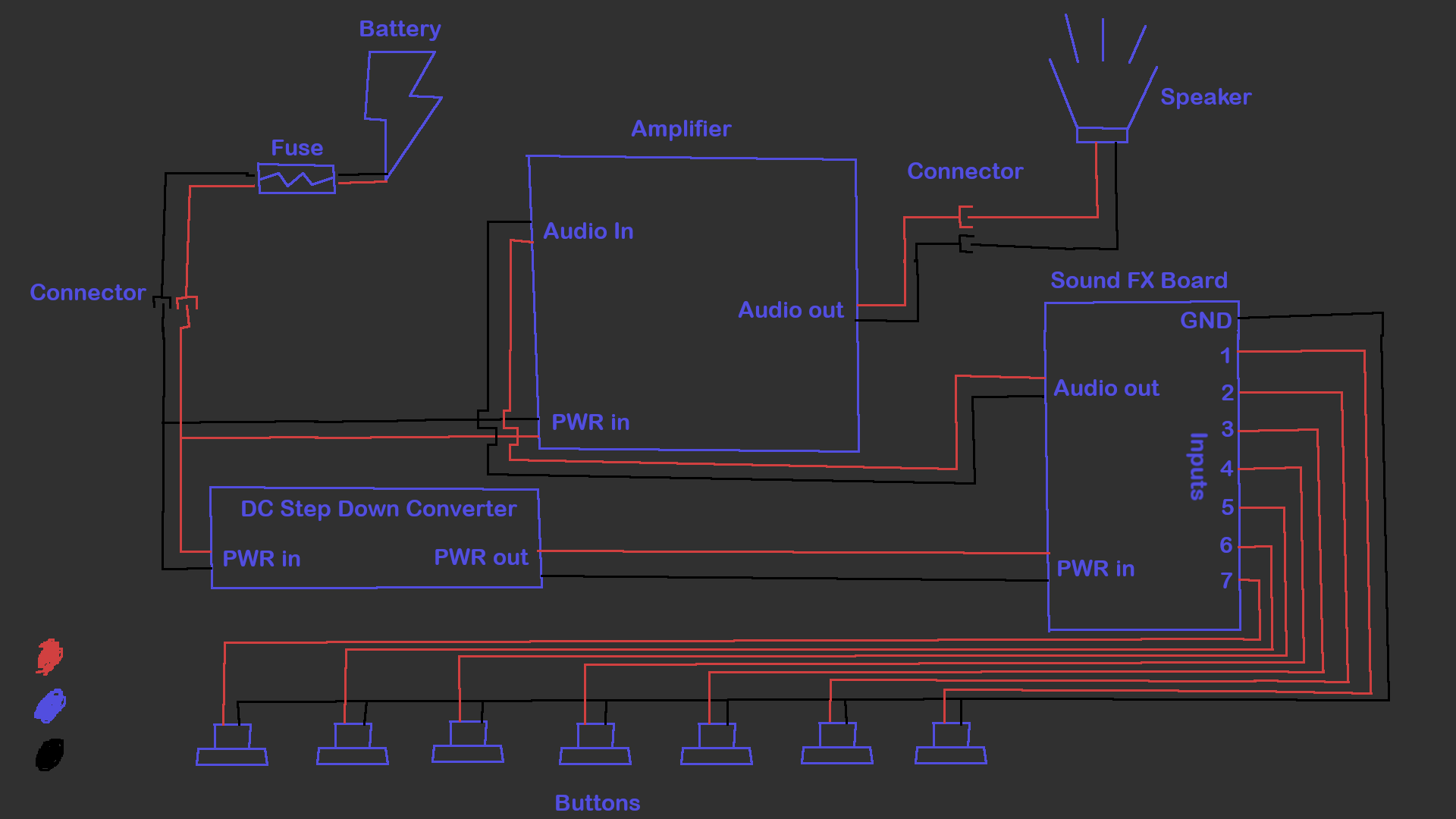Viewport: 1456px width, 819px height.
Task: Click the PWR out label on the converter
Action: click(x=481, y=557)
